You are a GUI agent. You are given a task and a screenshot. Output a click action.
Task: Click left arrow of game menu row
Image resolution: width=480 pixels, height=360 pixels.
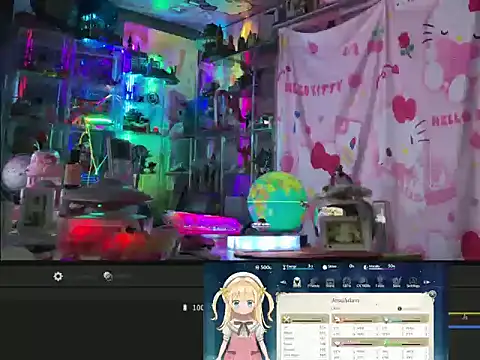coord(283,282)
